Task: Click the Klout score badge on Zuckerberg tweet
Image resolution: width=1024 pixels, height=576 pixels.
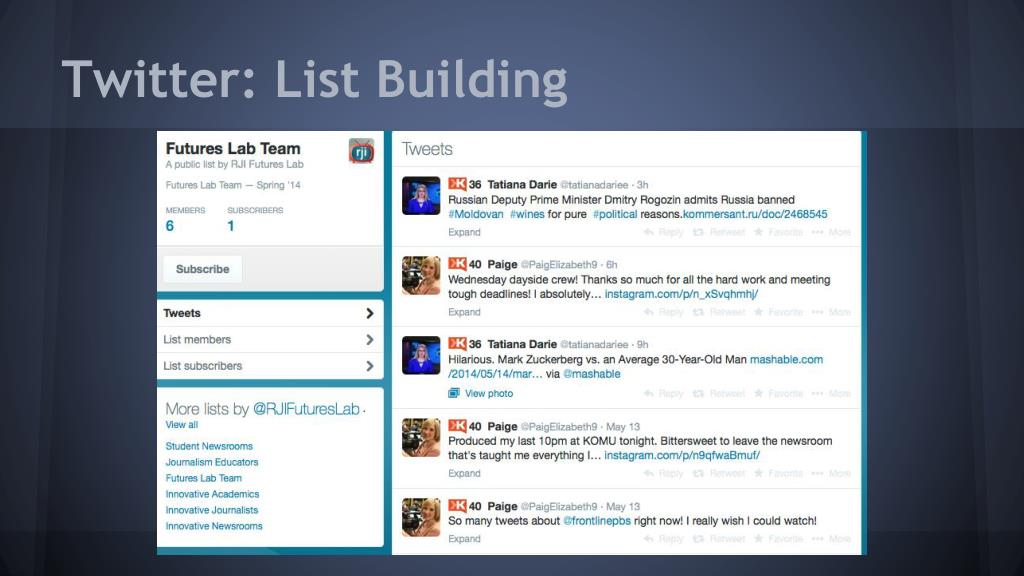Action: coord(464,344)
